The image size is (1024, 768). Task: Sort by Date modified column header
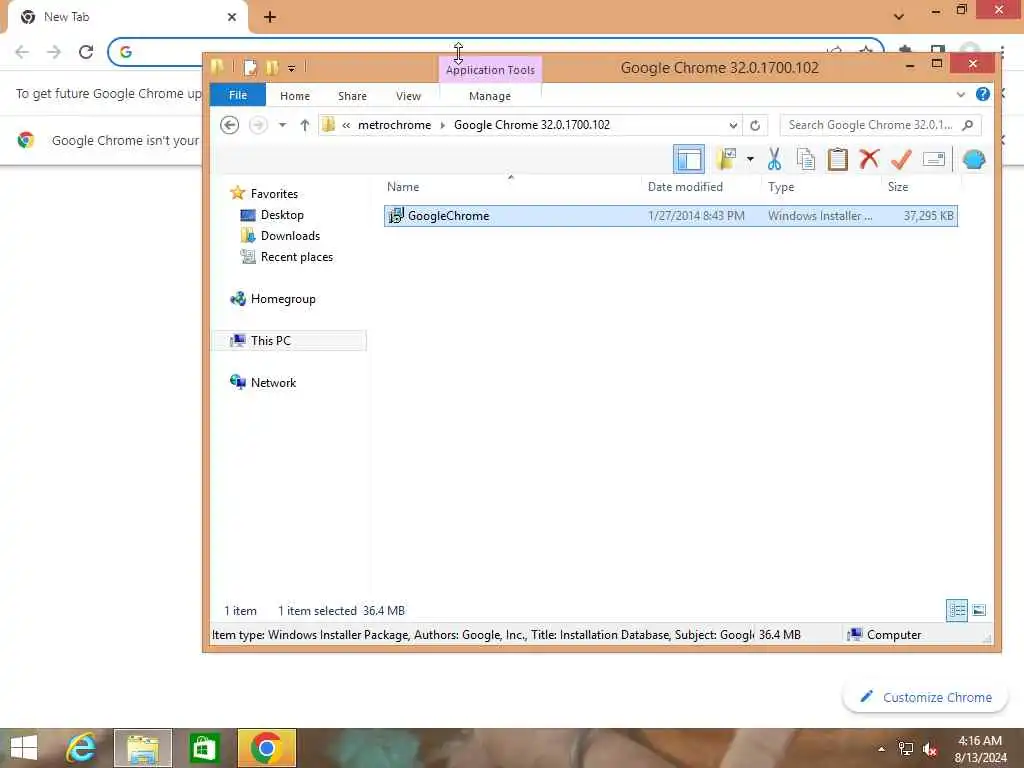685,187
